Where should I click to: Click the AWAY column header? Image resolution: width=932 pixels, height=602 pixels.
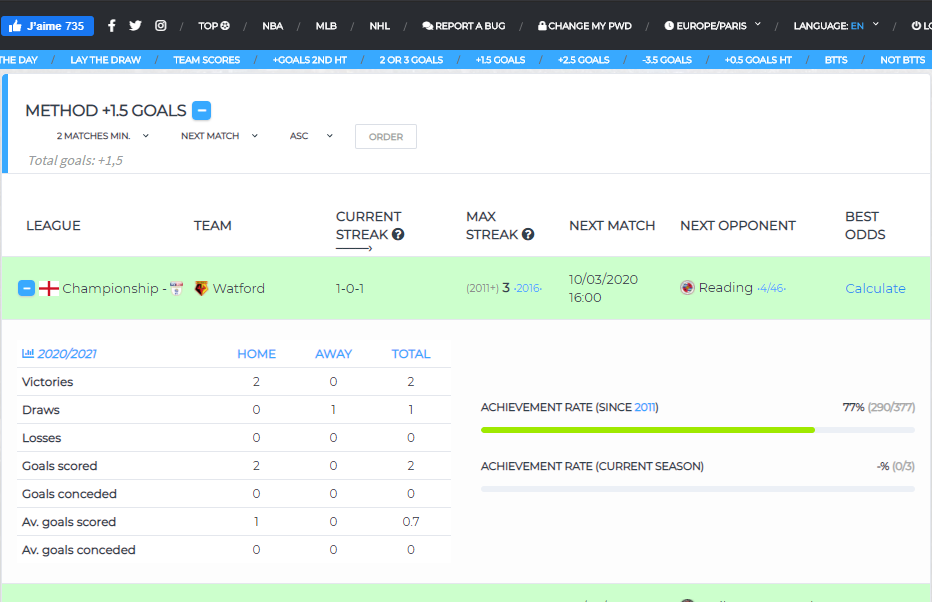[333, 354]
